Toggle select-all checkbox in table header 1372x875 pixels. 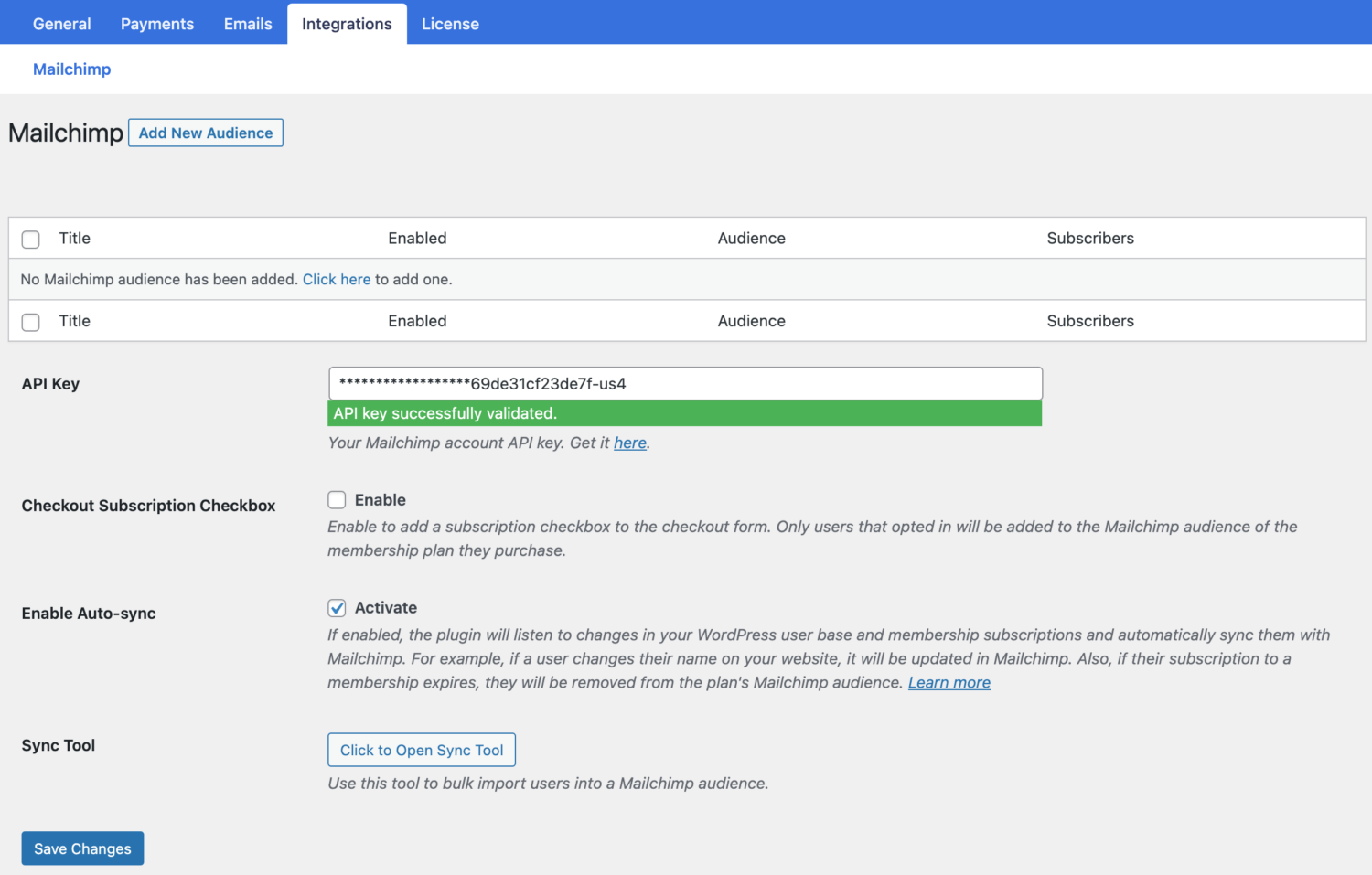coord(31,240)
